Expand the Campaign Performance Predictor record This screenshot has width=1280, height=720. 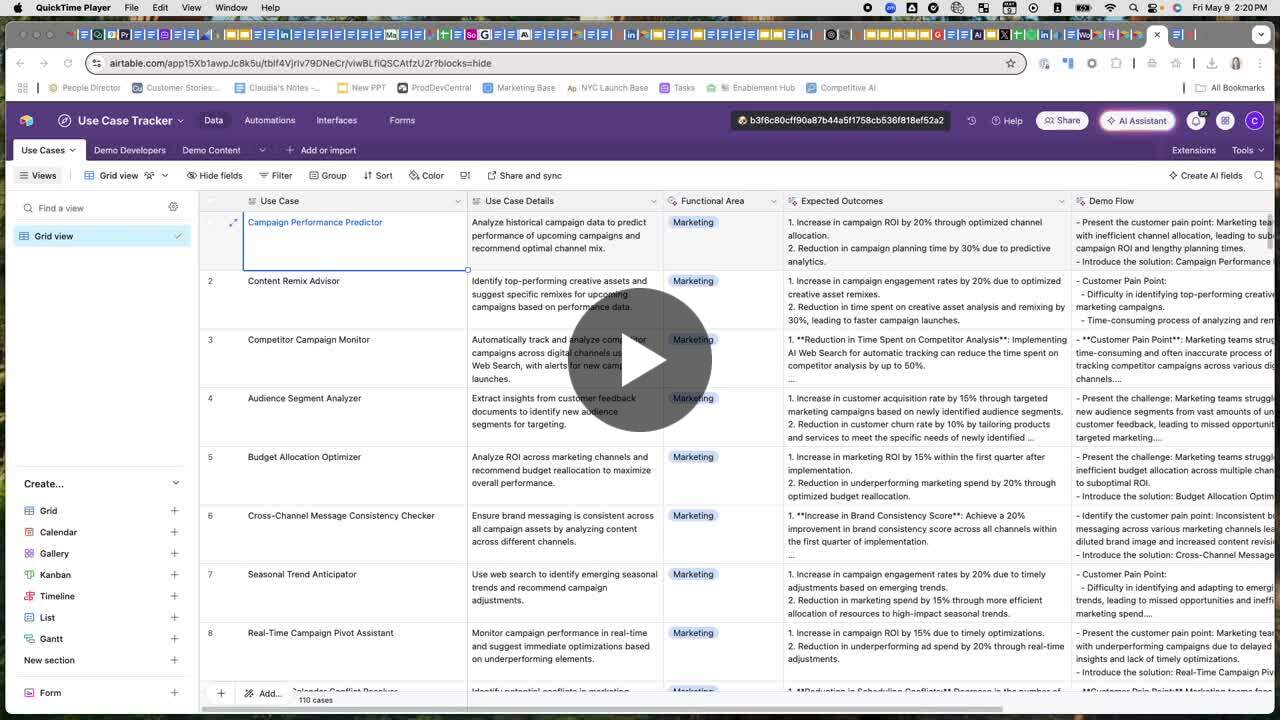tap(233, 222)
